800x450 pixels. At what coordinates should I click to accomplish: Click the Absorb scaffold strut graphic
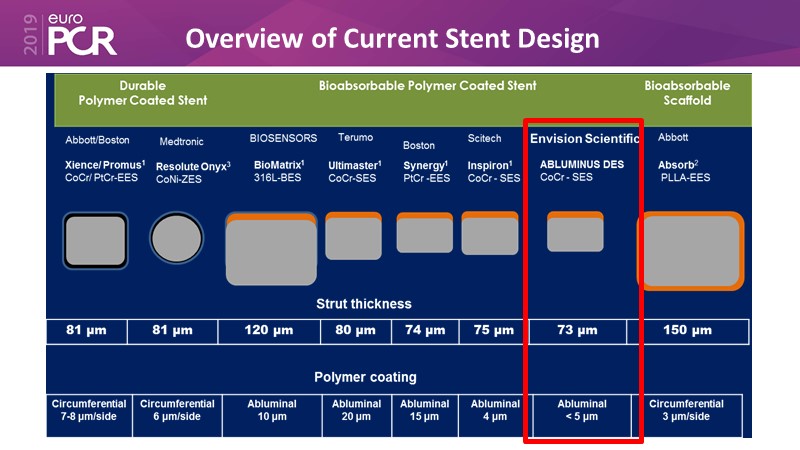coord(690,250)
